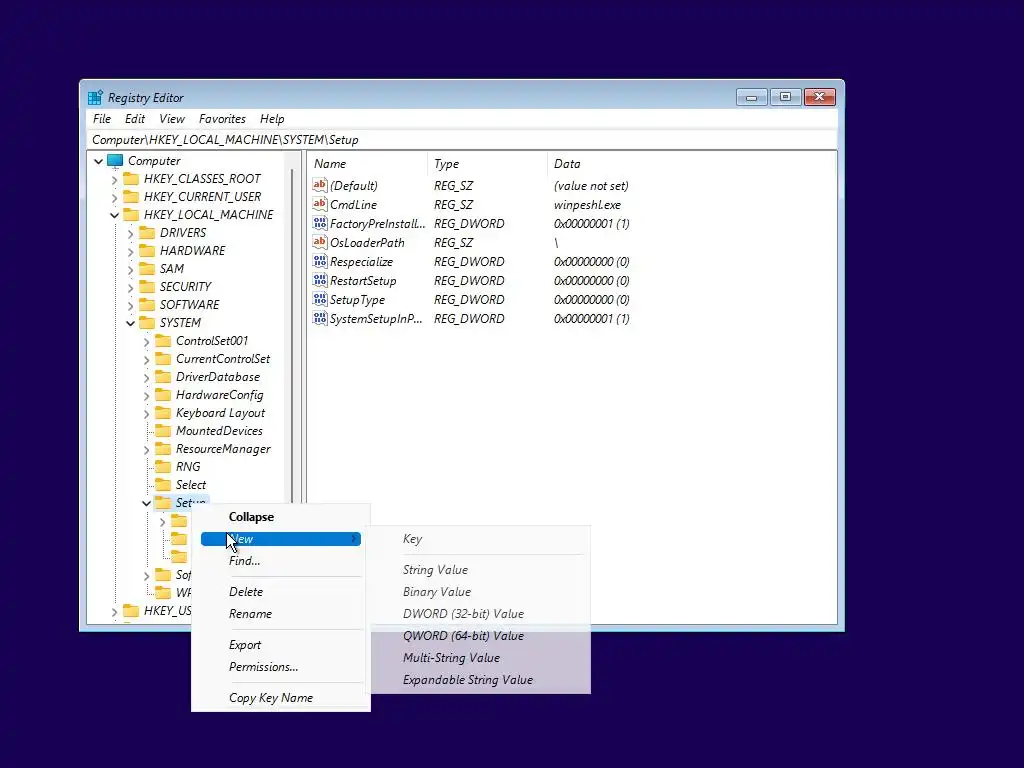
Task: Open the View menu
Action: (x=172, y=119)
